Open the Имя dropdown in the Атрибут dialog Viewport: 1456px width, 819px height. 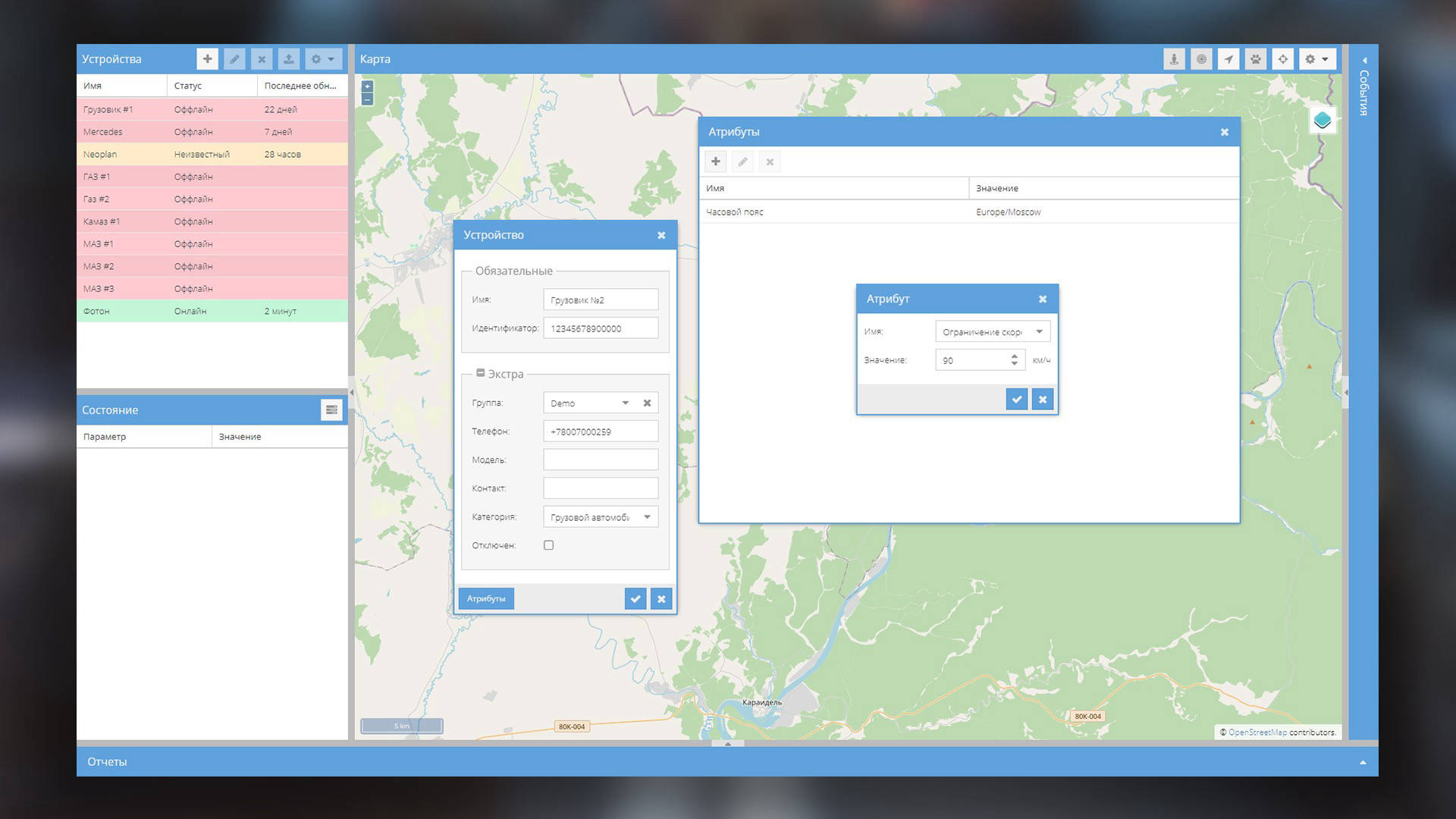coord(1040,331)
